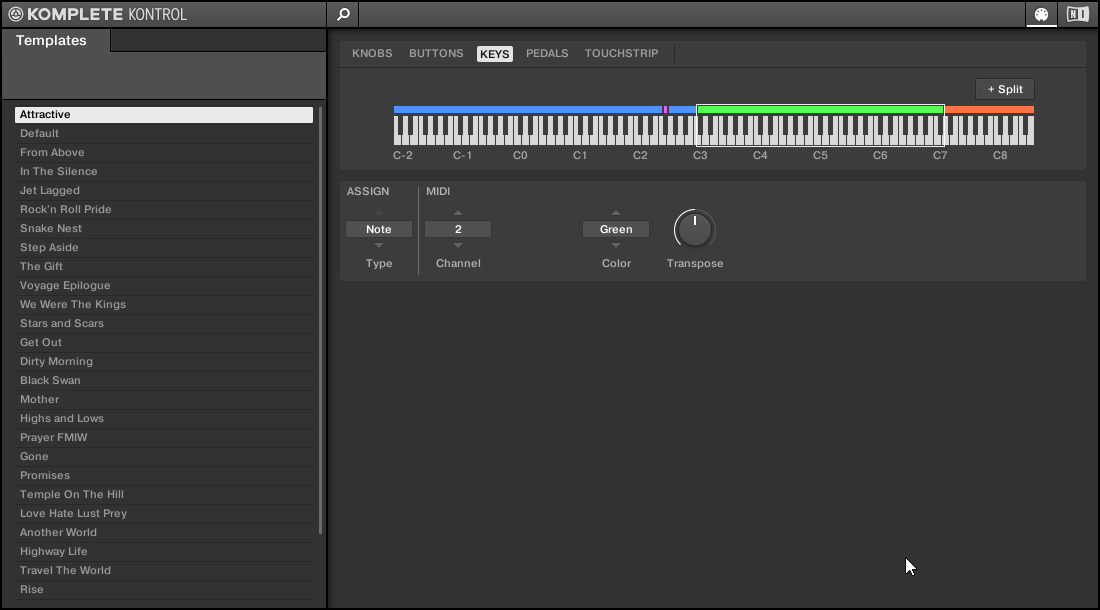The width and height of the screenshot is (1100, 610).
Task: Select the In The Silence template
Action: (x=163, y=171)
